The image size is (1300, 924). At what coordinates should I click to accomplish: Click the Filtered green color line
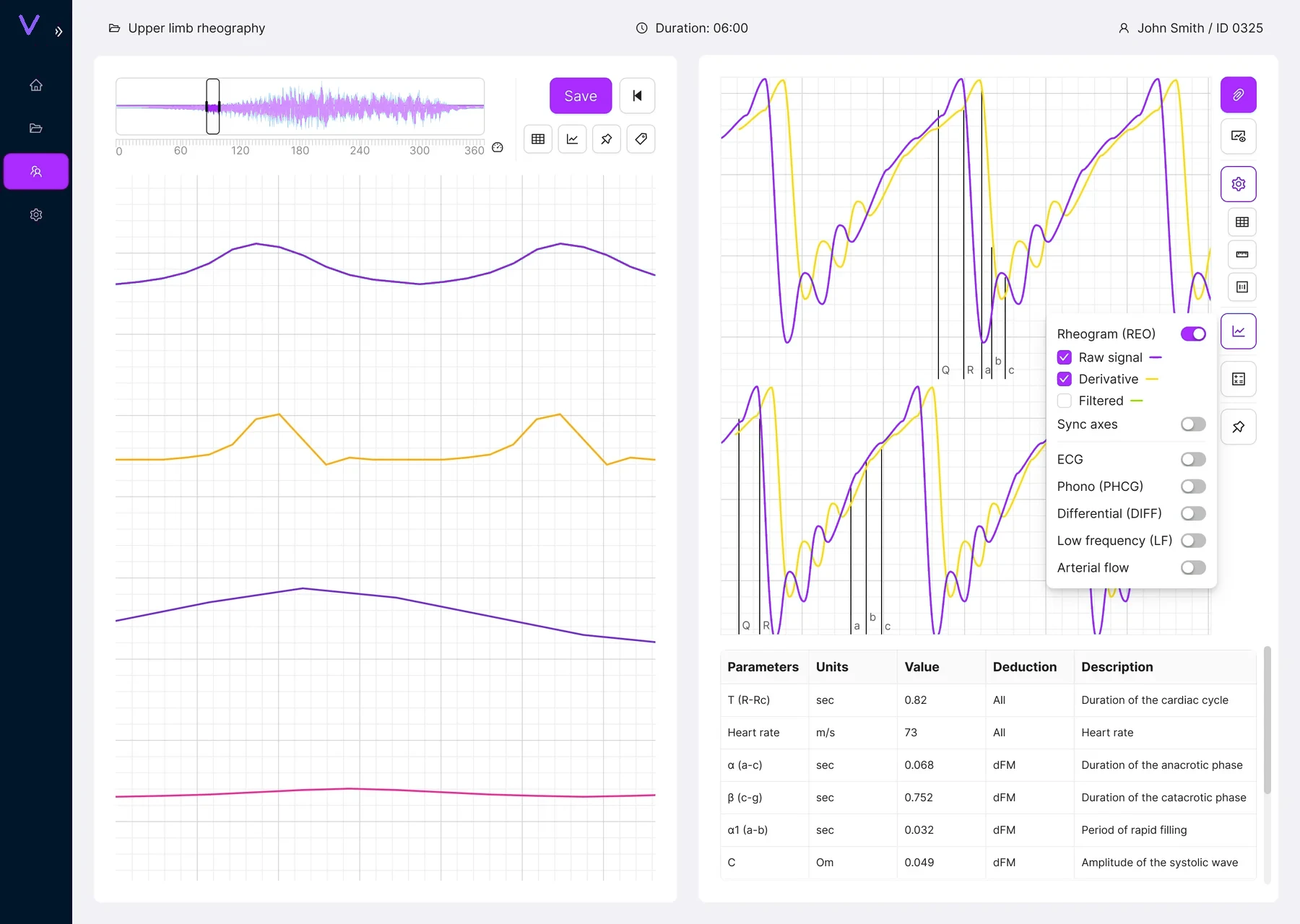click(1137, 401)
